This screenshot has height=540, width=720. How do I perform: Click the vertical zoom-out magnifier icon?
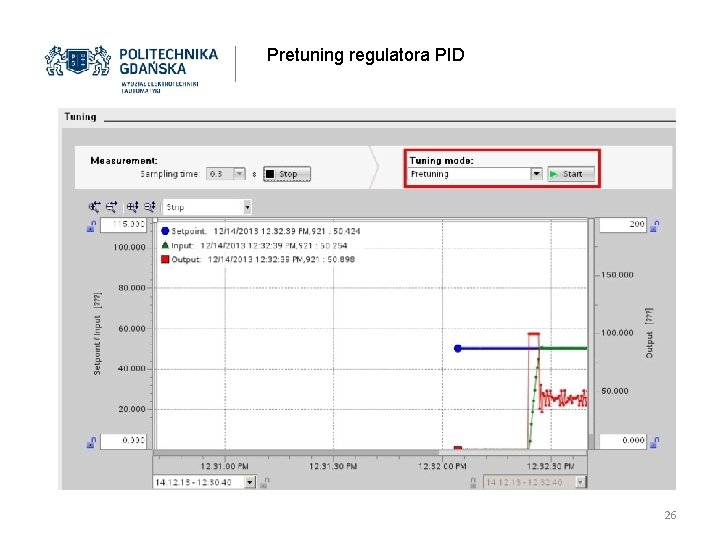[150, 207]
